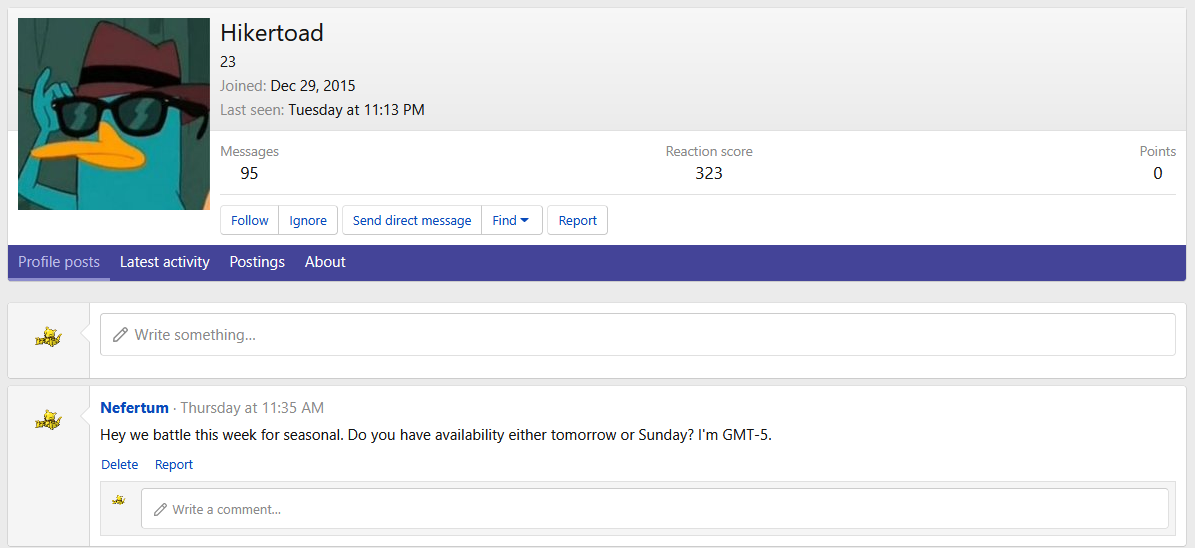Open Nefertum's profile via username link
Screen dimensions: 1195x548
click(135, 408)
